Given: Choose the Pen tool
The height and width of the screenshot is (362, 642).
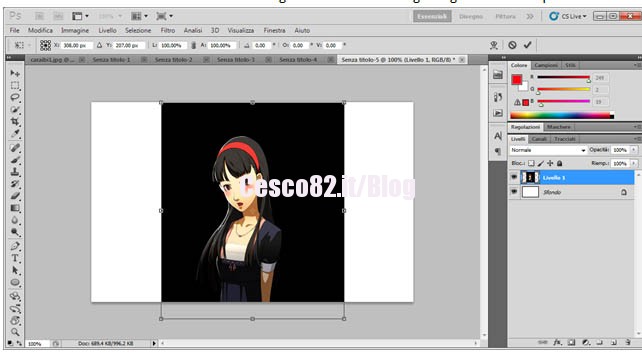Looking at the screenshot, I should coord(15,246).
